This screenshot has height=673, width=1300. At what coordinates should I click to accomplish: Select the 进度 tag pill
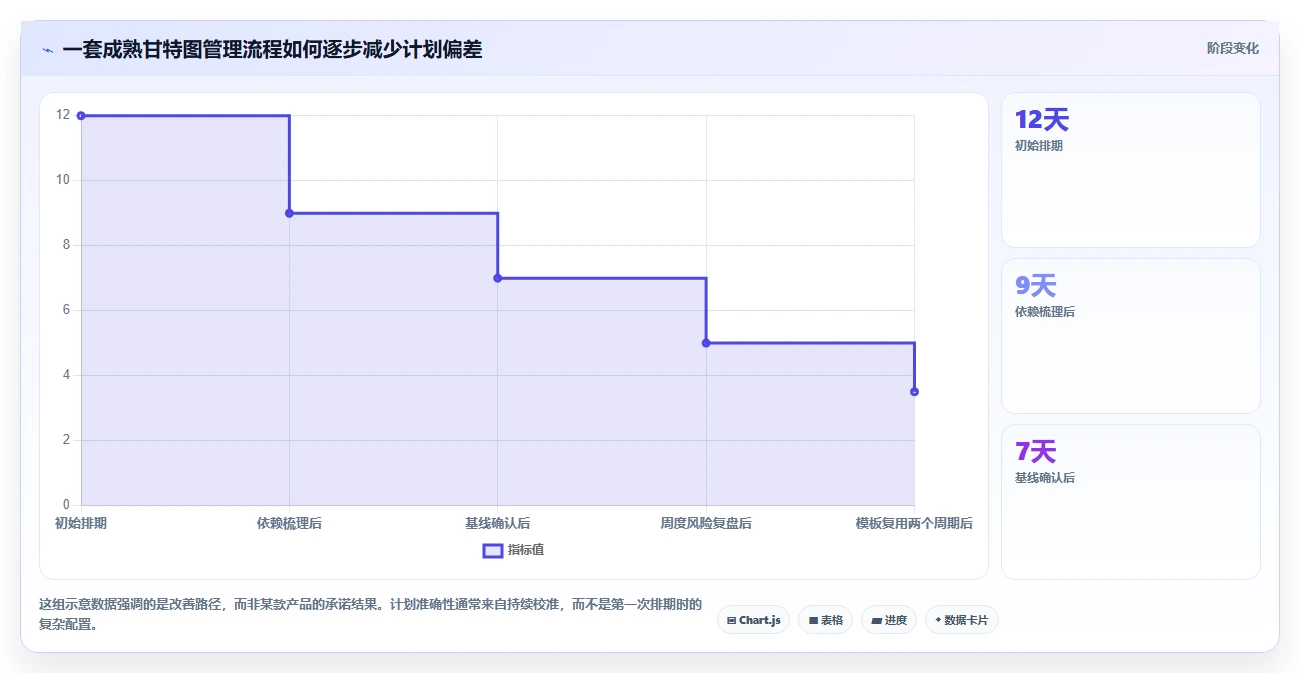888,620
